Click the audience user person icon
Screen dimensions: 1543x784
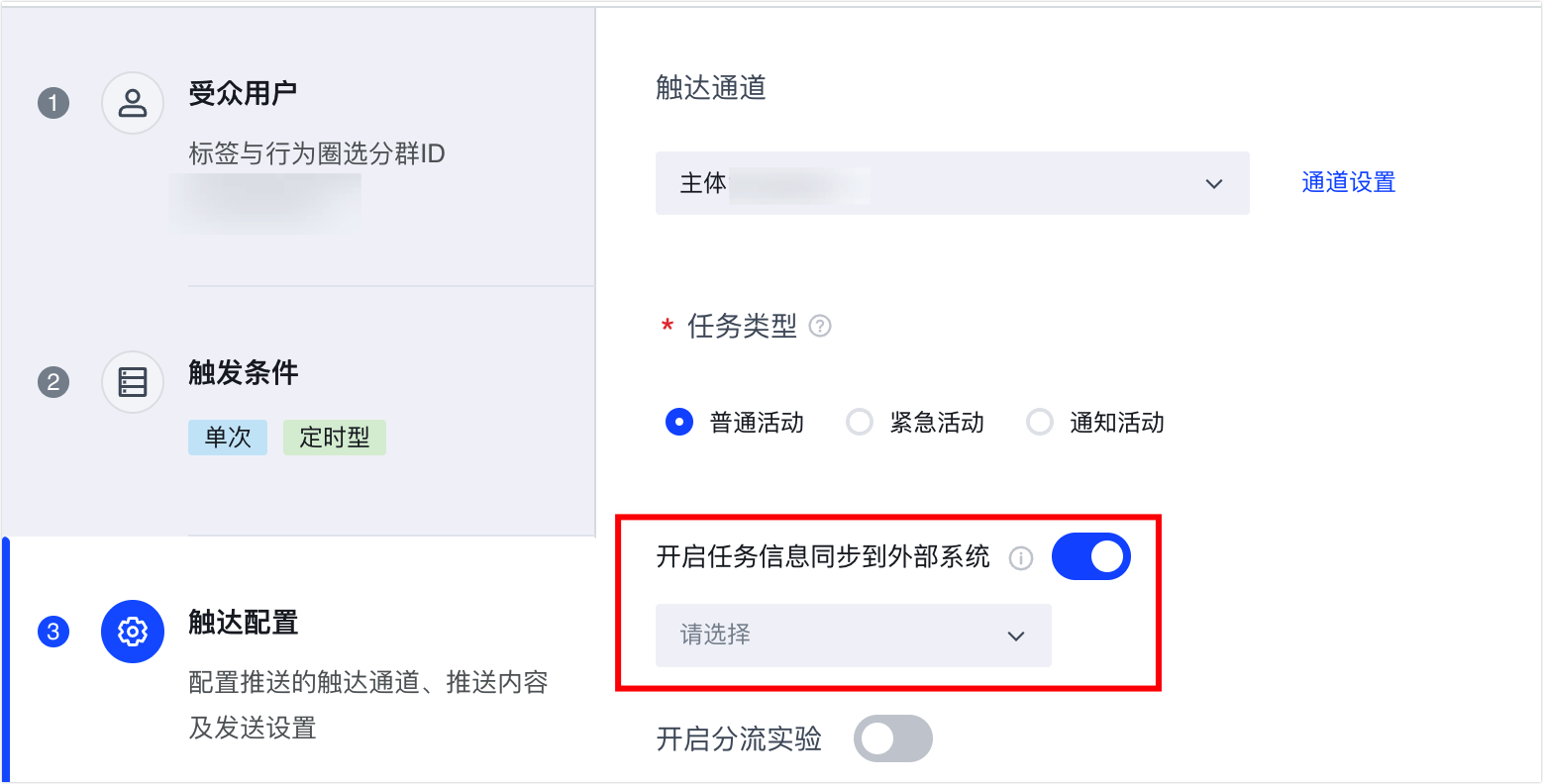133,103
